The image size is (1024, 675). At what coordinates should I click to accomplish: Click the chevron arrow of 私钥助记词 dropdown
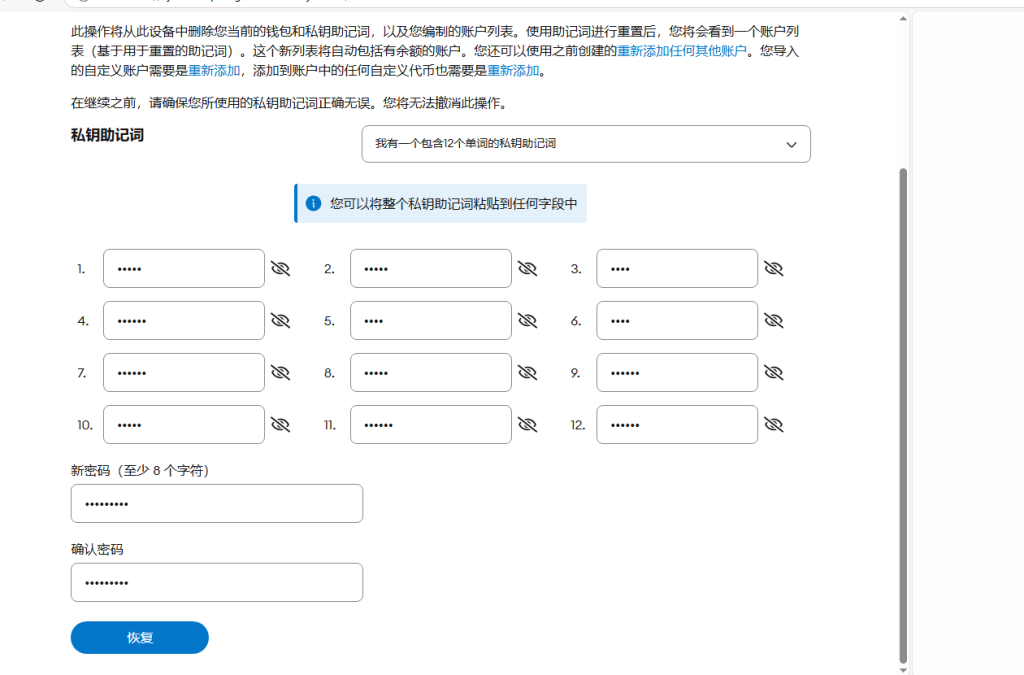[x=791, y=145]
